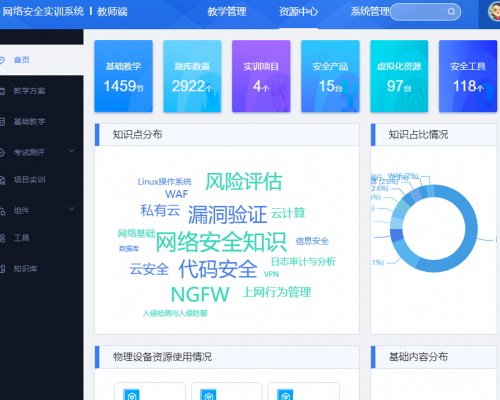
Task: Click 网络安全知识 in the word cloud
Action: 221,242
